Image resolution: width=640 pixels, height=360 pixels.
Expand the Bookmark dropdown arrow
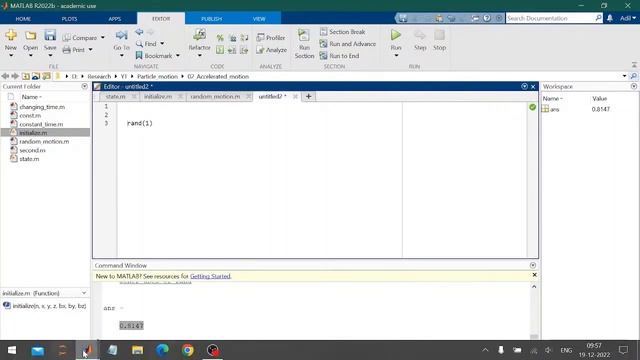click(x=178, y=56)
